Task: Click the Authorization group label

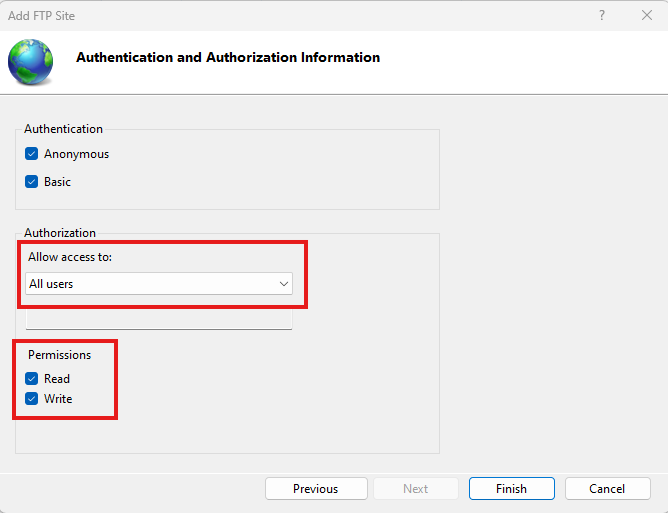Action: pyautogui.click(x=60, y=233)
